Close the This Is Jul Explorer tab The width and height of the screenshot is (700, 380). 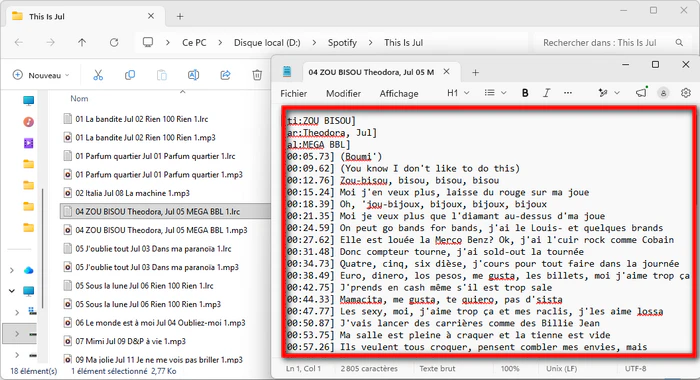point(151,16)
